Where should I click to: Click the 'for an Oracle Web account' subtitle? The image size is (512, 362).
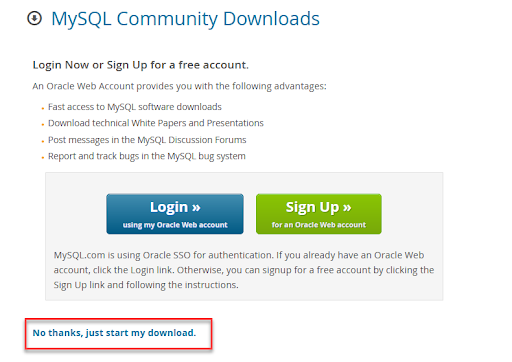[319, 225]
